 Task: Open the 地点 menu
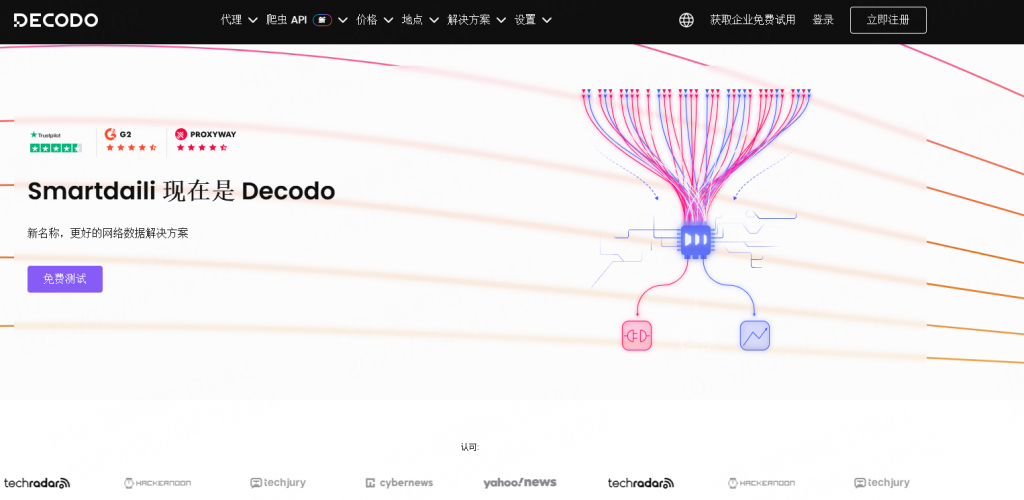pyautogui.click(x=412, y=20)
